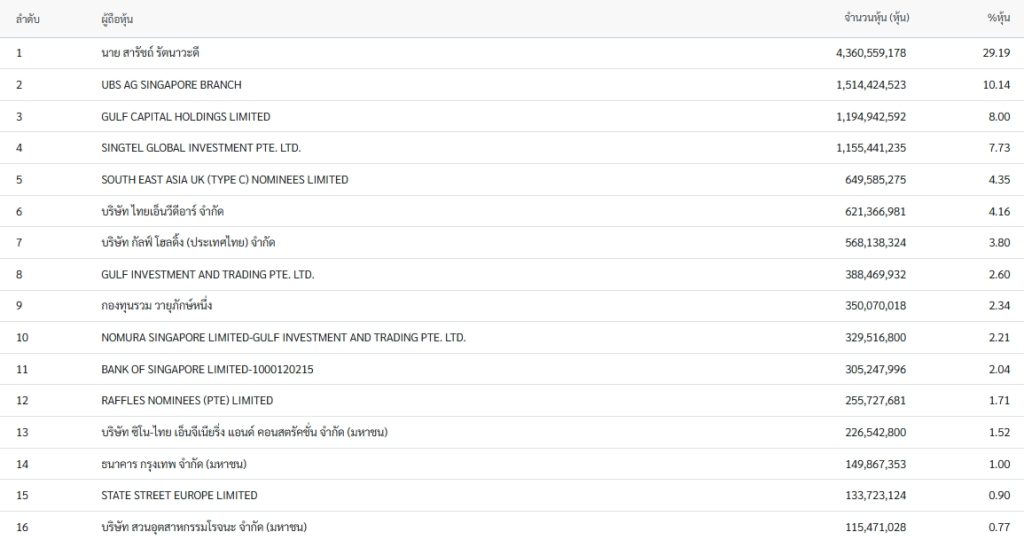
Task: Click share count 649,585,275
Action: click(x=875, y=180)
